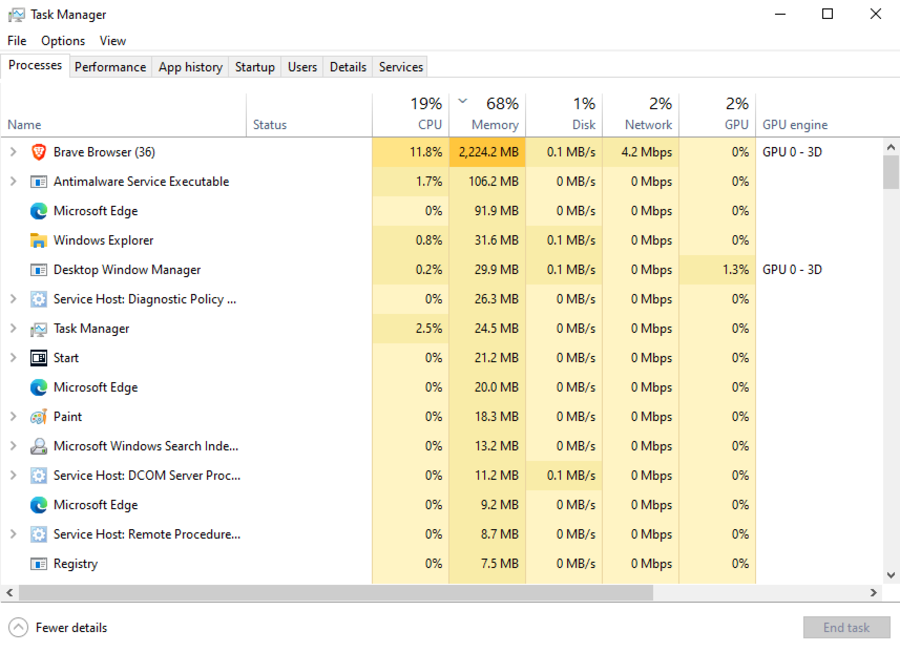This screenshot has width=900, height=652.
Task: Expand the Service Host: Diagnostic Policy group
Action: [x=13, y=299]
